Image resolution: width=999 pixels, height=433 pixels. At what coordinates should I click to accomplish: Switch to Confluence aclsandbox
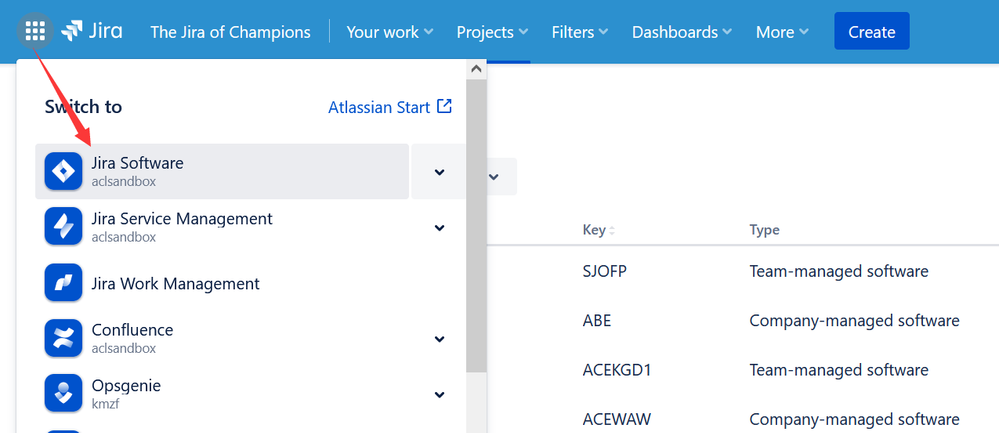coord(222,338)
